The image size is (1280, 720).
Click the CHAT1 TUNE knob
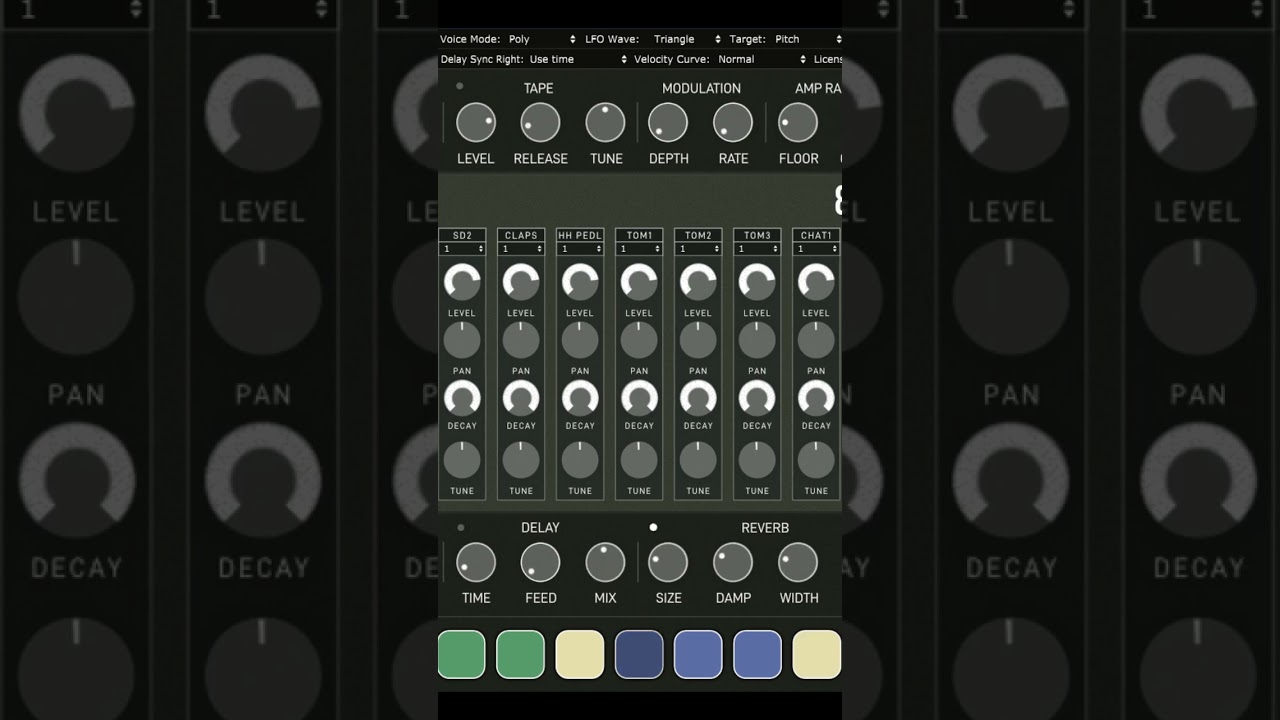coord(816,460)
